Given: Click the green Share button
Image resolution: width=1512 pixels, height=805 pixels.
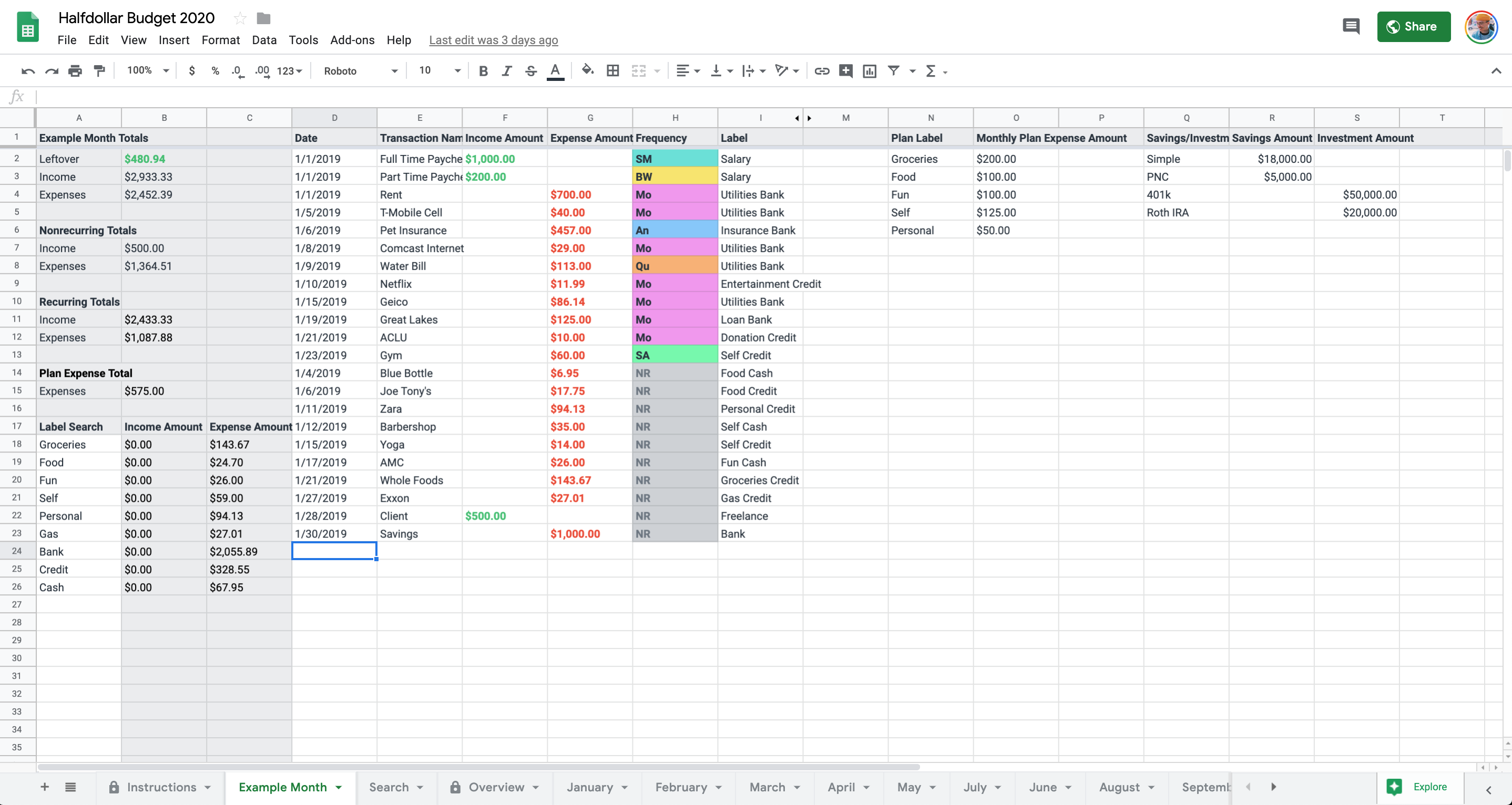Looking at the screenshot, I should pos(1413,26).
